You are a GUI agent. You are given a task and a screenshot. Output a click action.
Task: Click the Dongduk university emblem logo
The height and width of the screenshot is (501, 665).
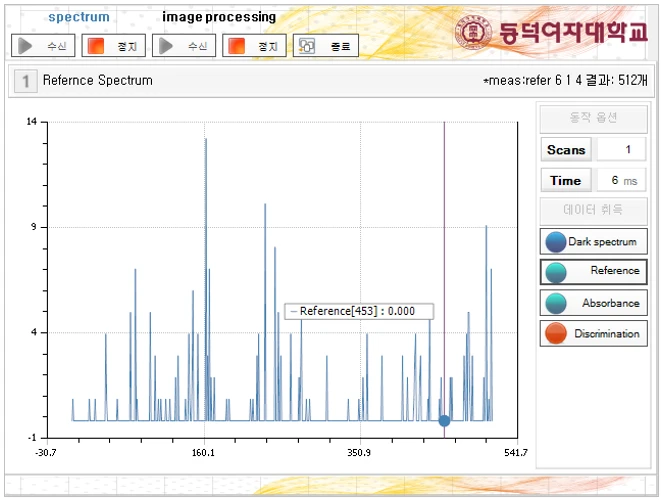473,32
